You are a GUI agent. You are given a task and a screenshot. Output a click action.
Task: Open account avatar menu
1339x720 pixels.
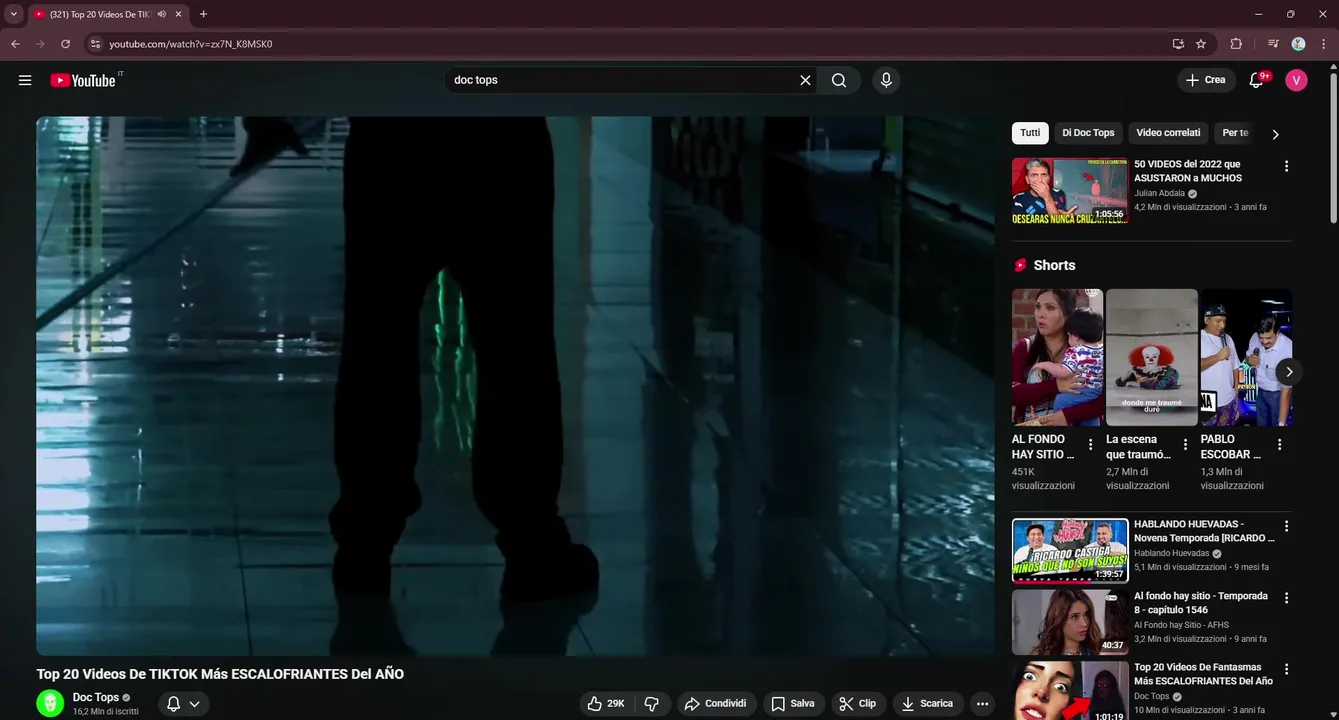tap(1296, 80)
